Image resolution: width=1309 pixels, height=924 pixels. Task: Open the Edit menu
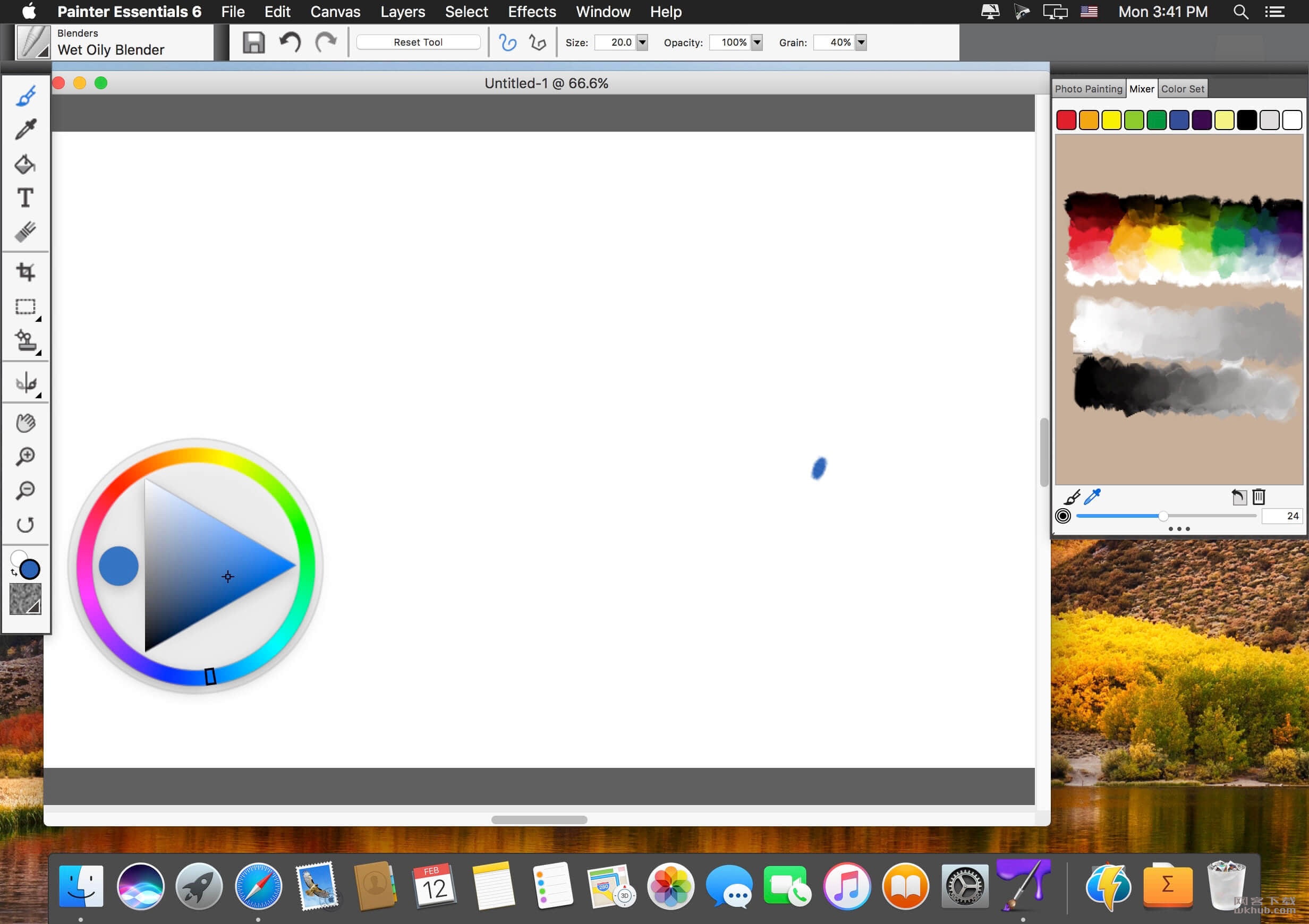coord(277,11)
